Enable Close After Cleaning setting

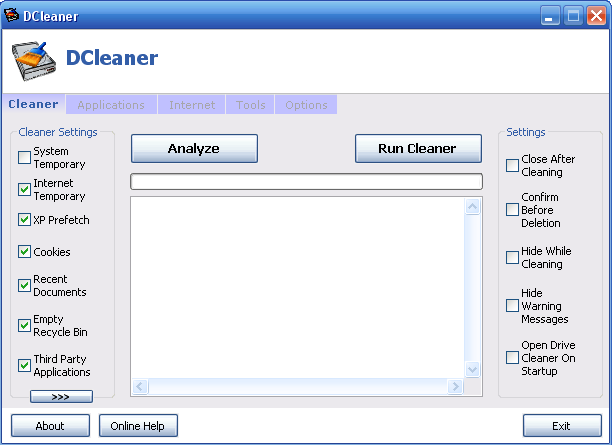point(512,166)
